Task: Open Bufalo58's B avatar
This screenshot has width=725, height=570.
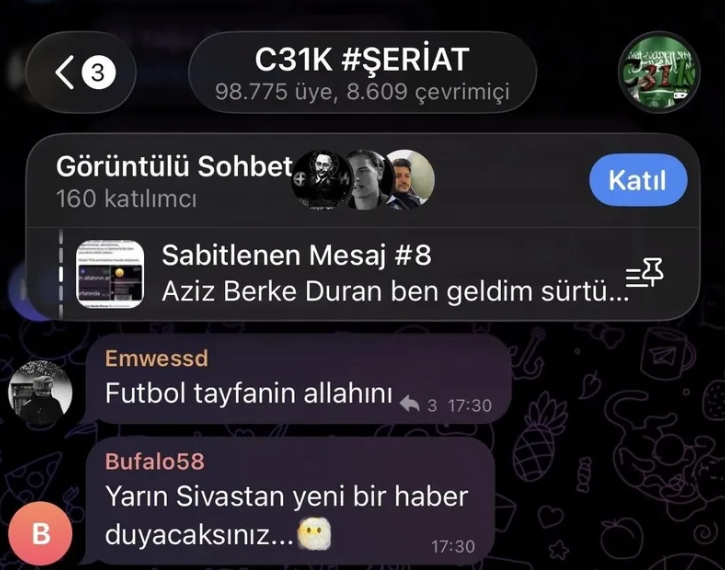Action: pyautogui.click(x=41, y=533)
